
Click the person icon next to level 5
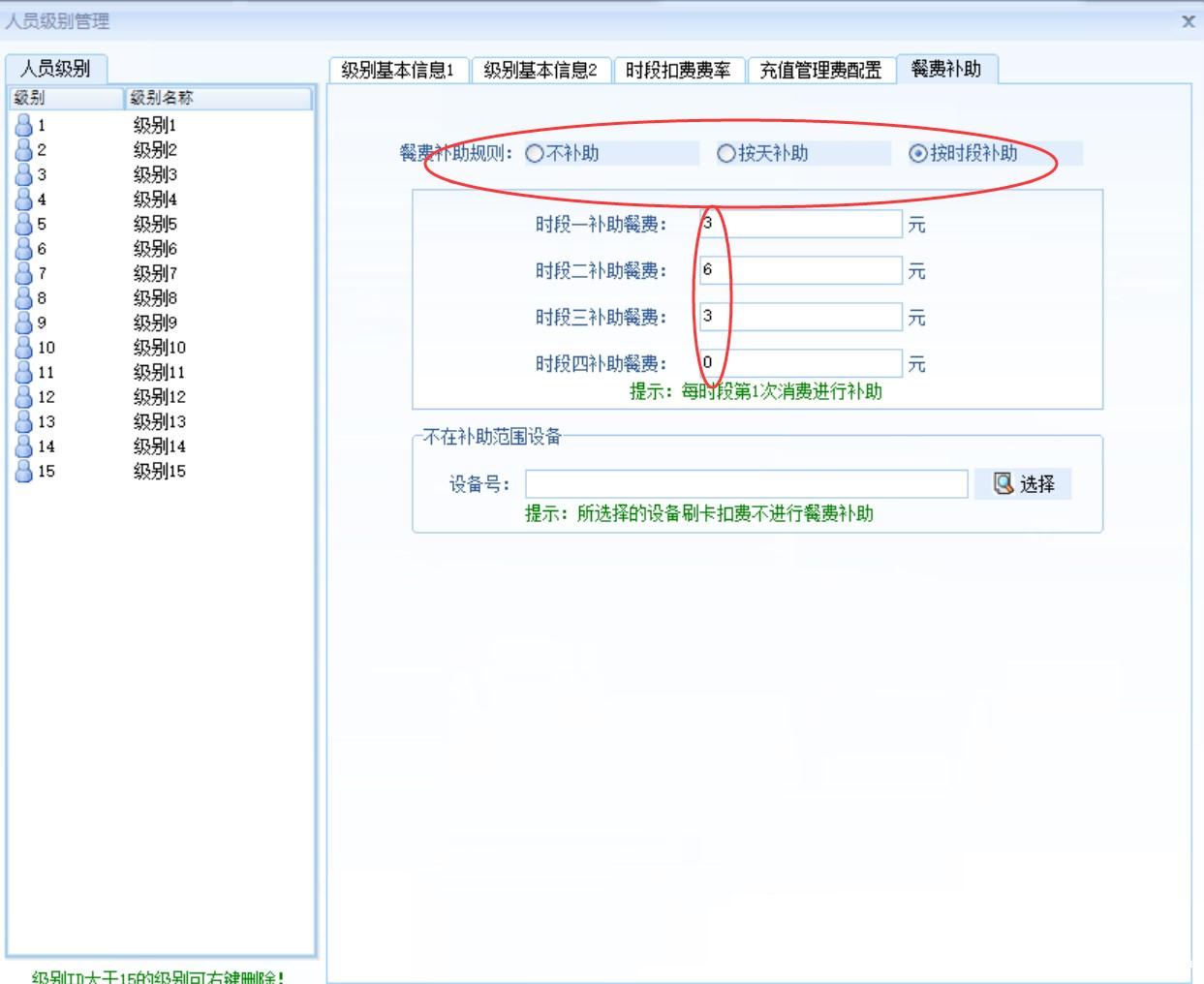(x=24, y=224)
